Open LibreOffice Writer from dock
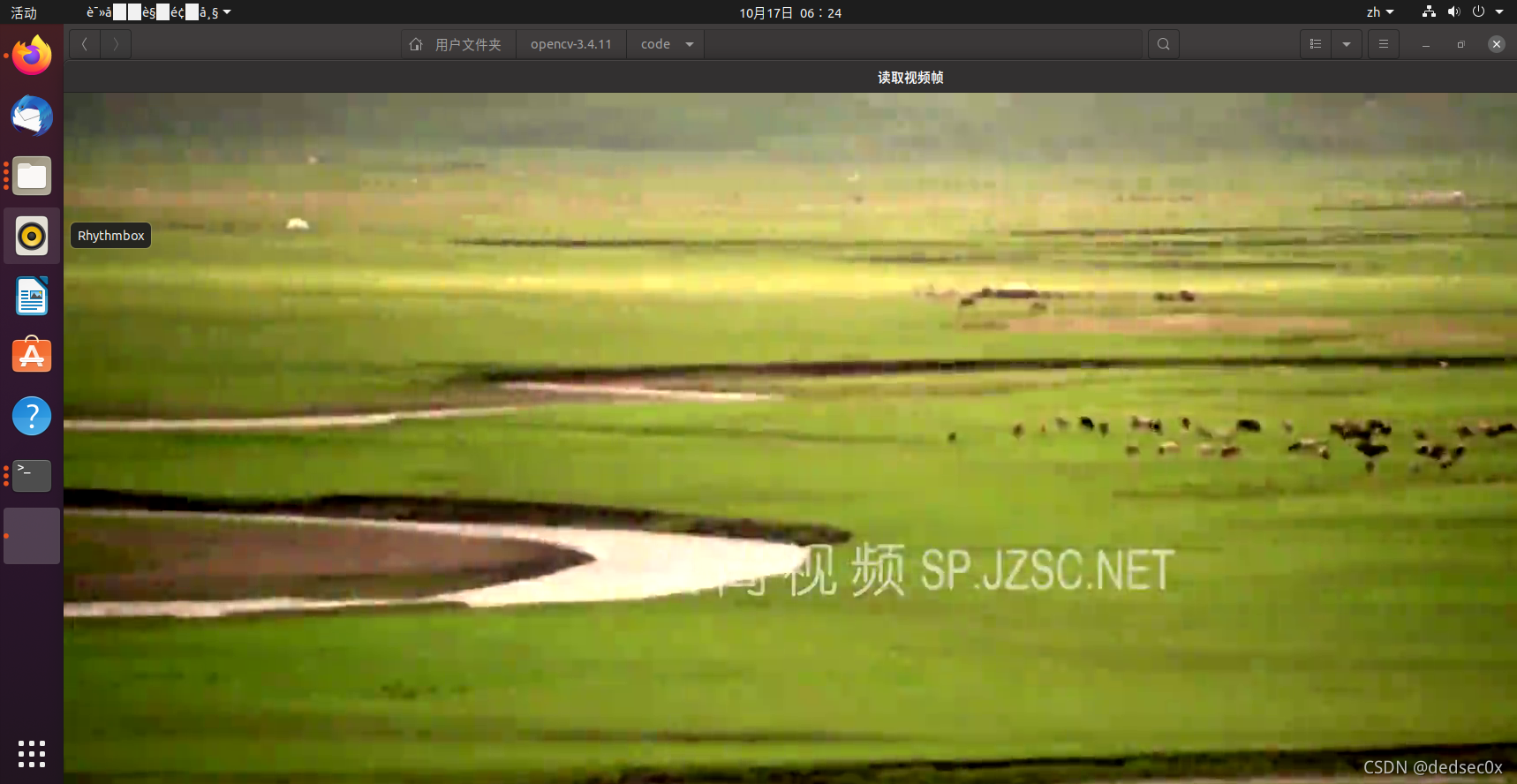The width and height of the screenshot is (1517, 784). [32, 296]
